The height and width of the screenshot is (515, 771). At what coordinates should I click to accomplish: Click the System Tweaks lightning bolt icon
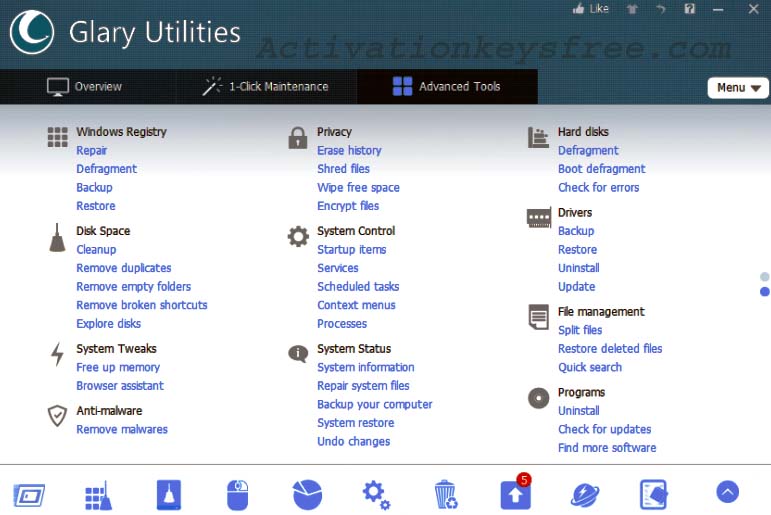click(58, 354)
